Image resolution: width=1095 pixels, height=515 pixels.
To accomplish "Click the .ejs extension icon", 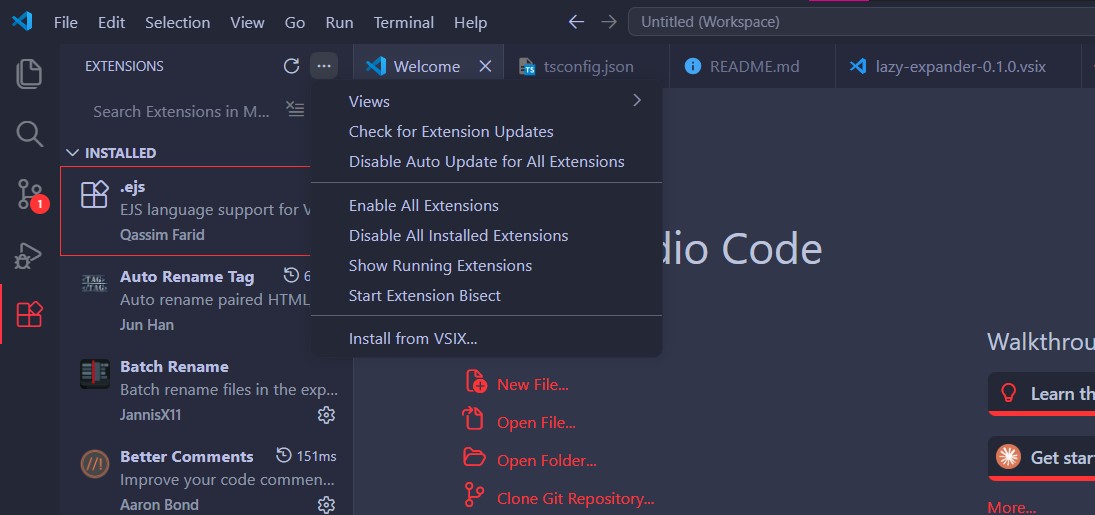I will click(x=95, y=194).
